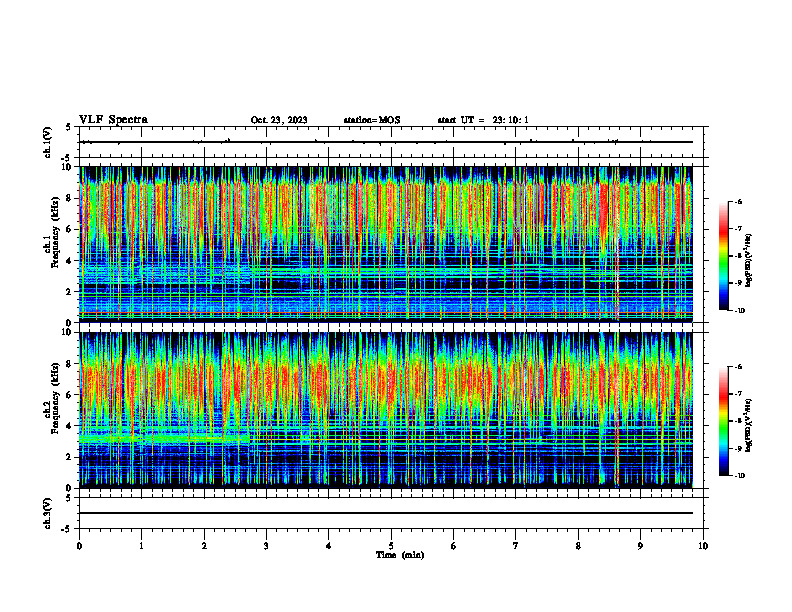Click time axis tick label "8"
792x612 pixels.
[x=578, y=546]
